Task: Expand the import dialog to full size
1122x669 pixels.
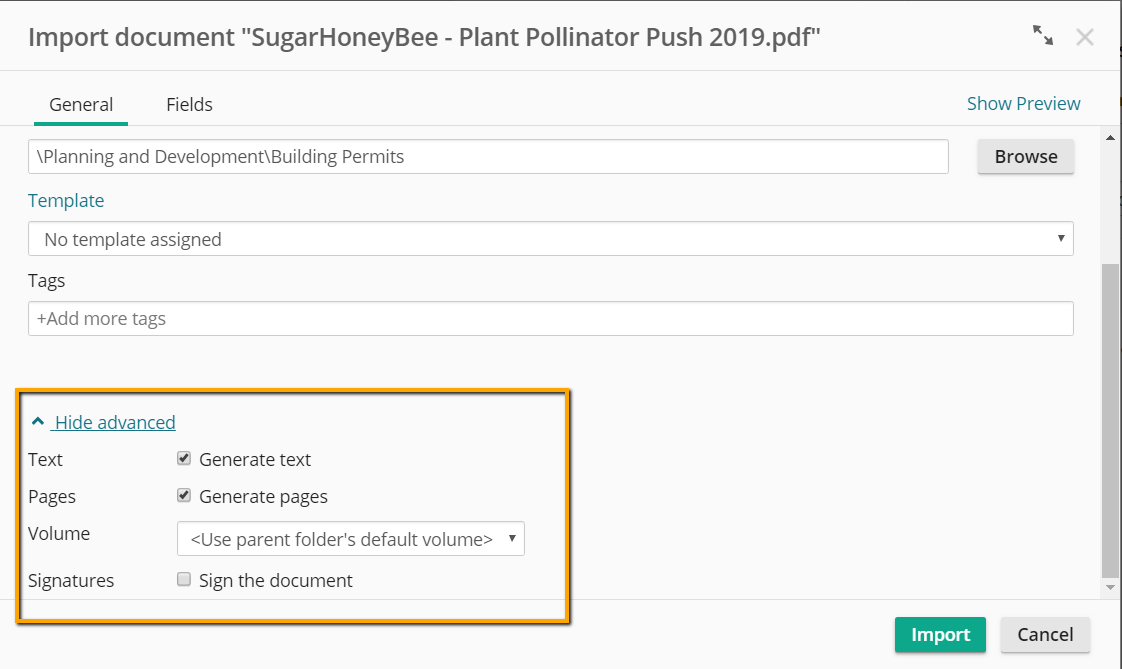Action: pyautogui.click(x=1043, y=35)
